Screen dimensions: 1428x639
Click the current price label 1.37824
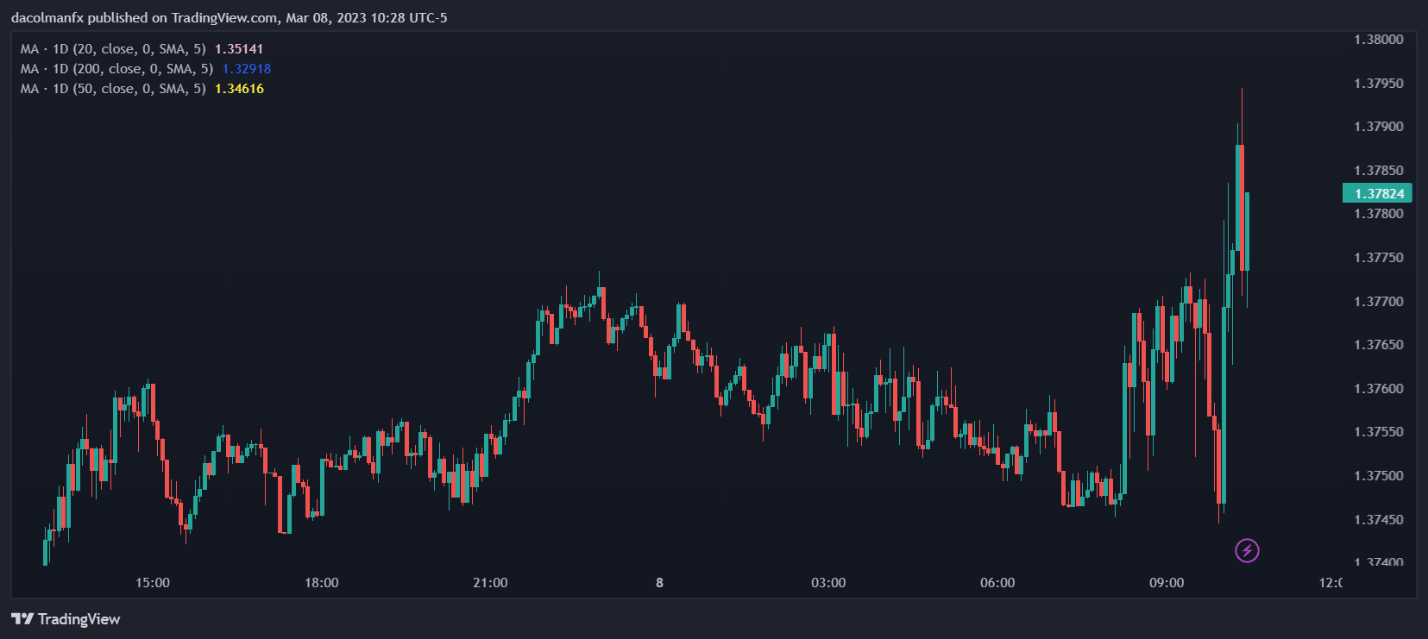[x=1377, y=193]
